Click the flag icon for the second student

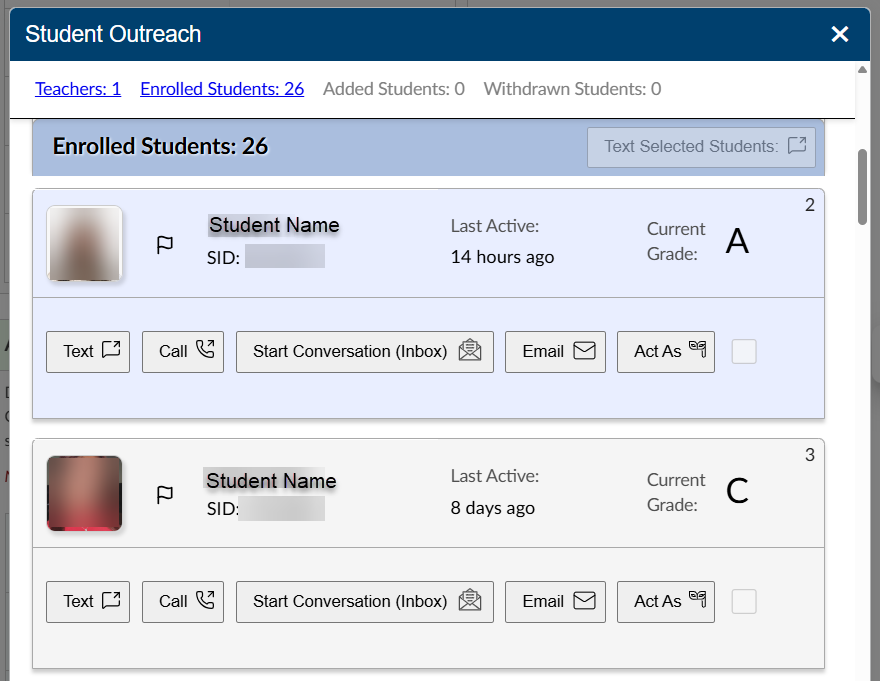tap(165, 492)
